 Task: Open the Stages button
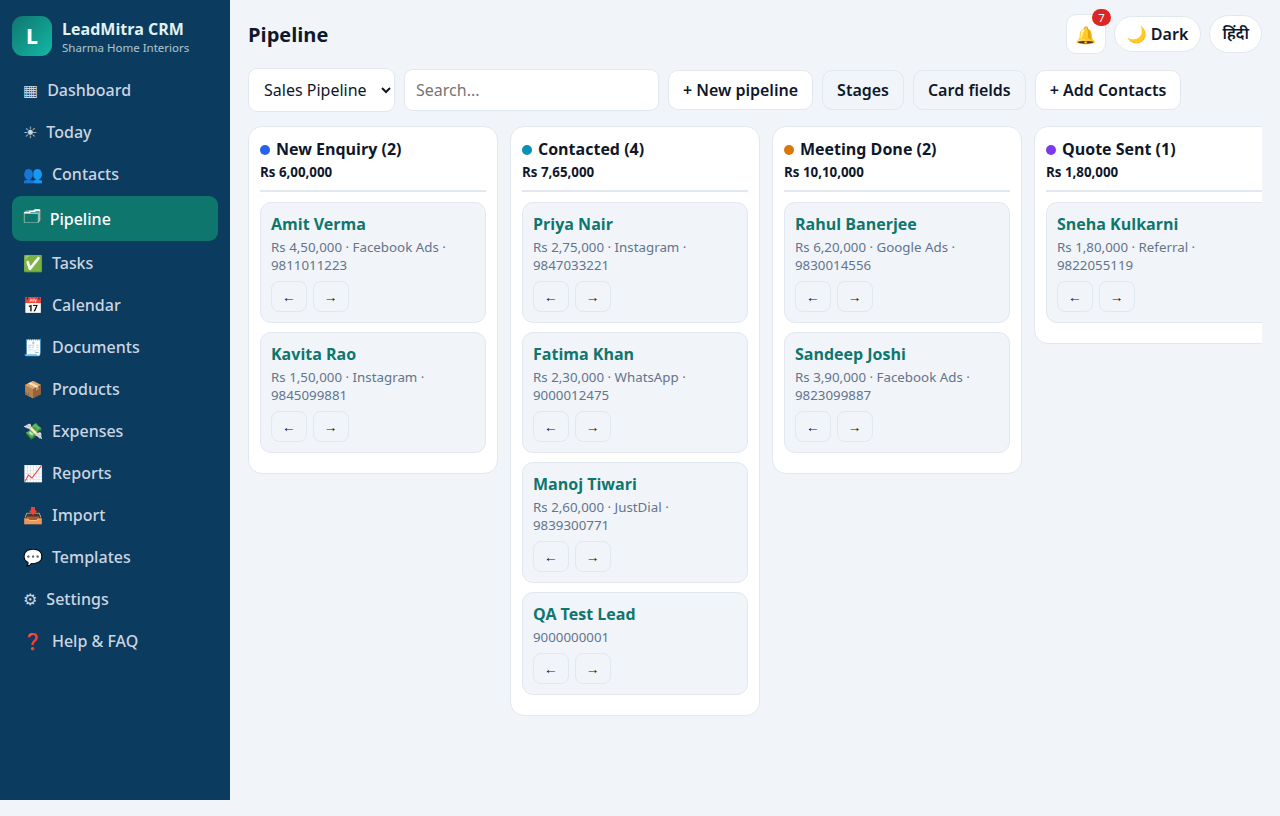(x=863, y=90)
